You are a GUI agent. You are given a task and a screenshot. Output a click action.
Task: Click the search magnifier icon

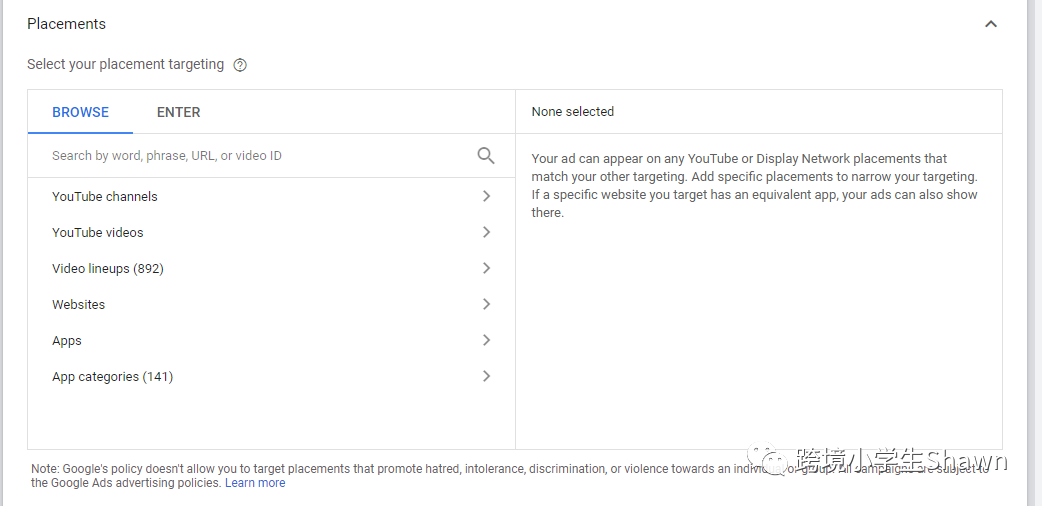point(486,155)
